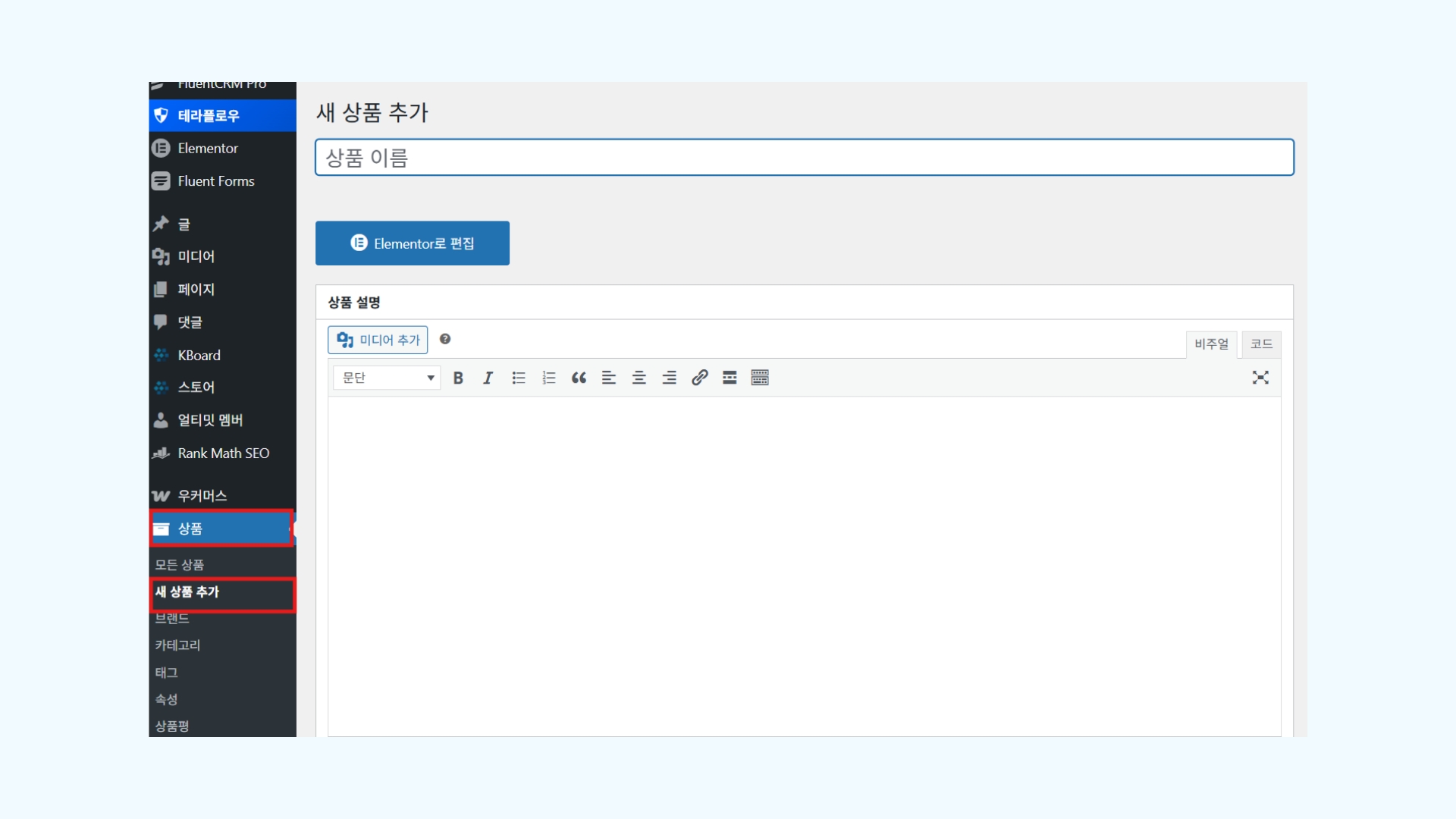Screen dimensions: 1456x819
Task: Open the 우커머스 sidebar menu
Action: click(202, 496)
